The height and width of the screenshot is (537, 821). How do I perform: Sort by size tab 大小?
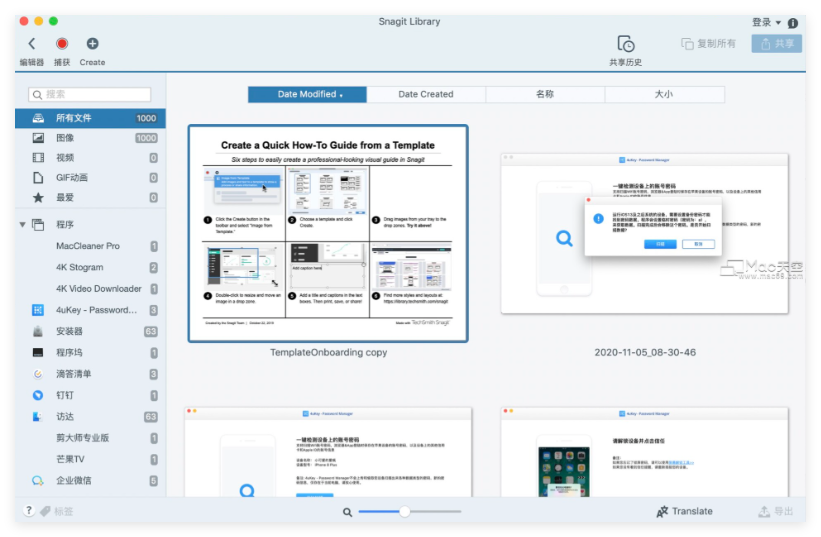point(664,94)
